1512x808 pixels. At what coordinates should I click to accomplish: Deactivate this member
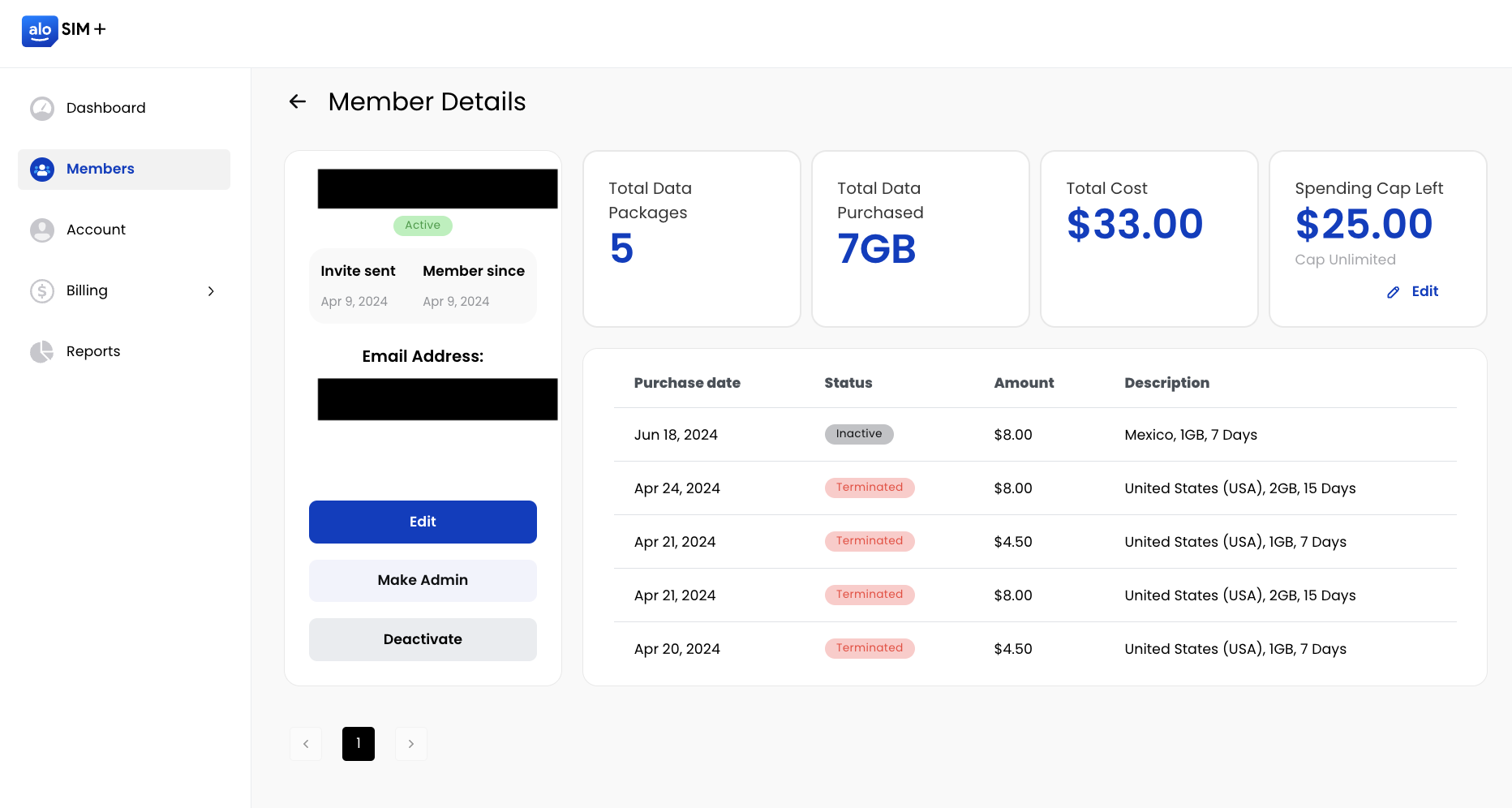click(x=423, y=639)
